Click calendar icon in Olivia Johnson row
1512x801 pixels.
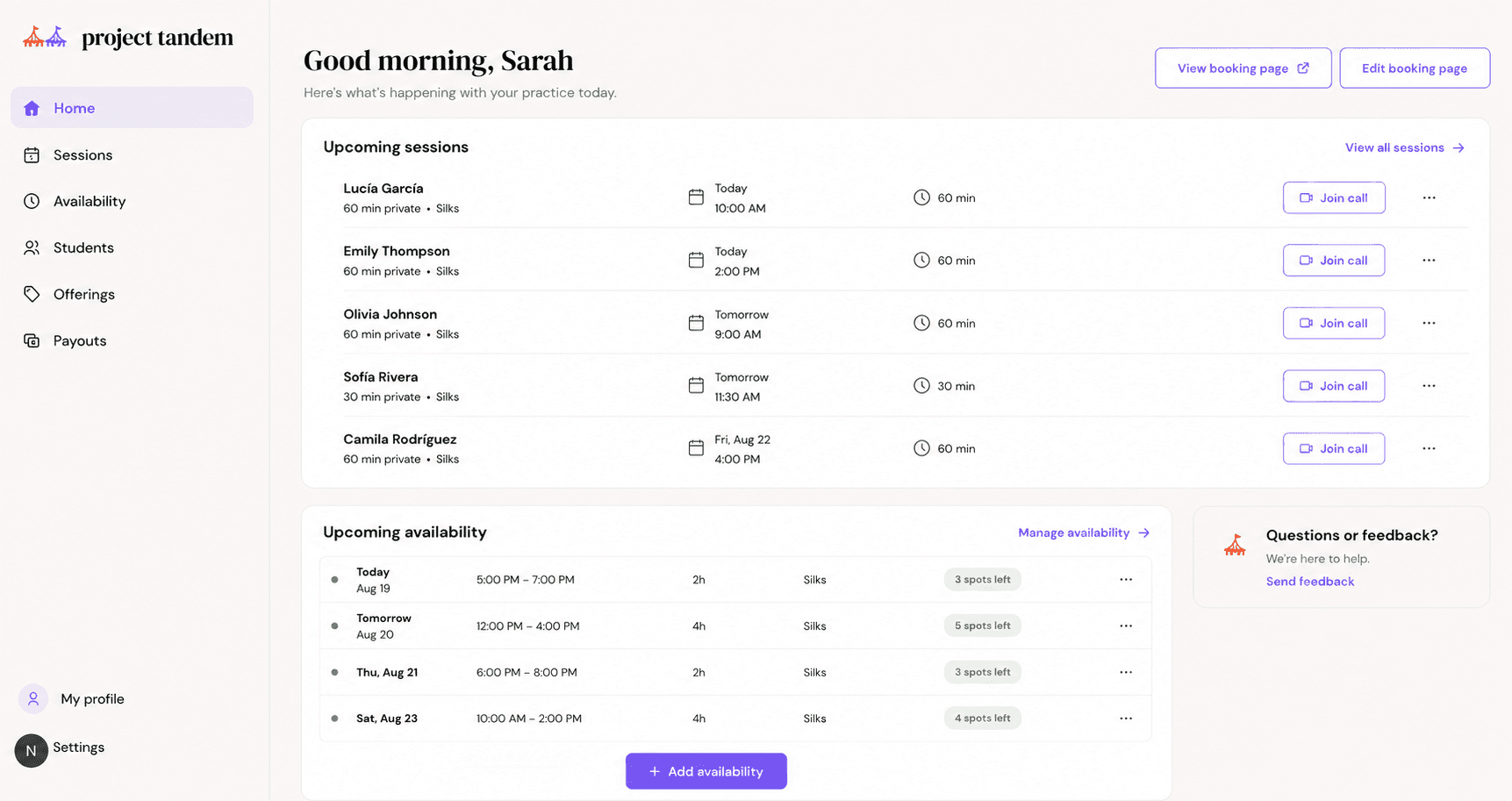[x=696, y=323]
